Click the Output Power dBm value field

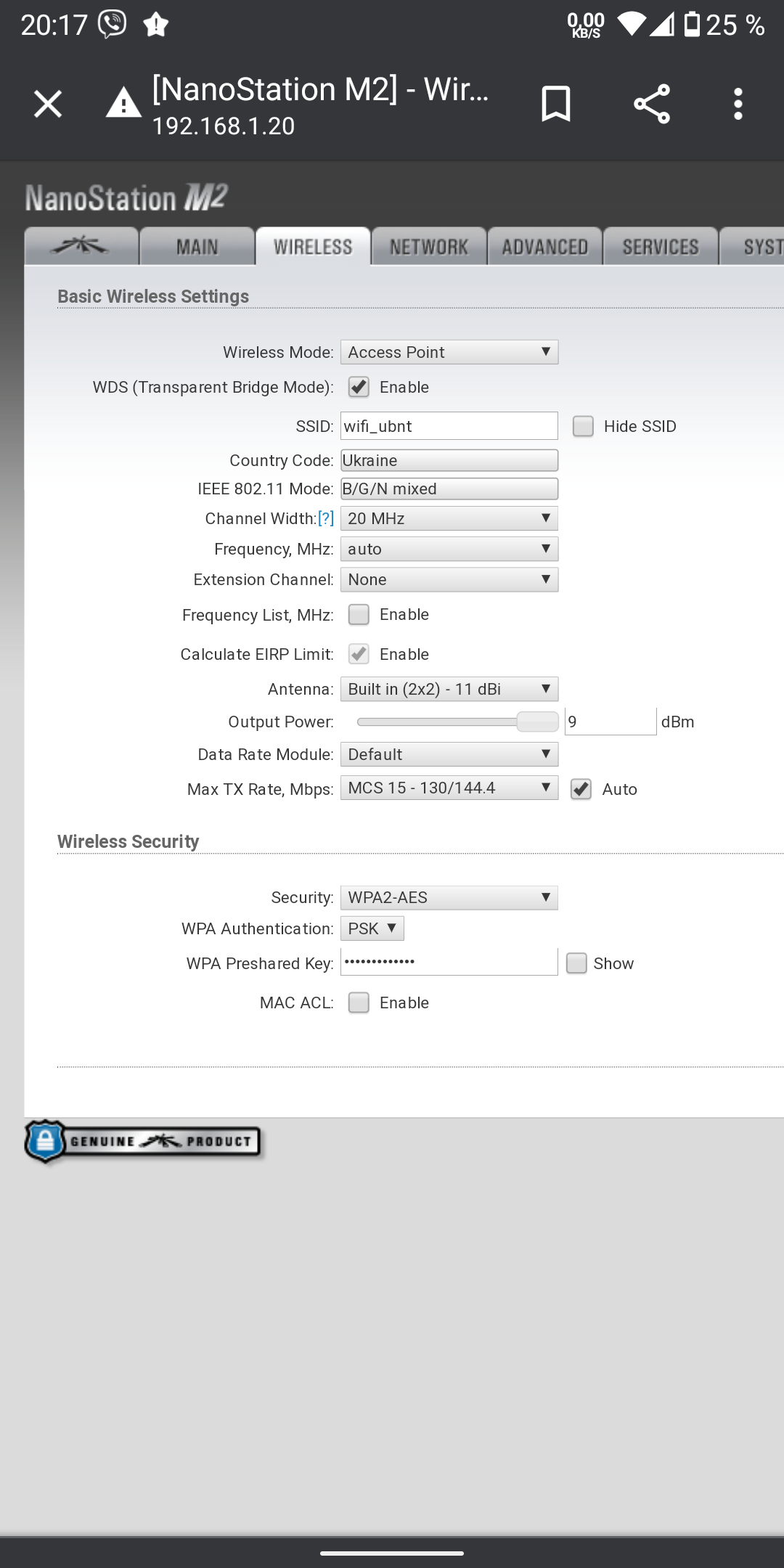pyautogui.click(x=611, y=722)
